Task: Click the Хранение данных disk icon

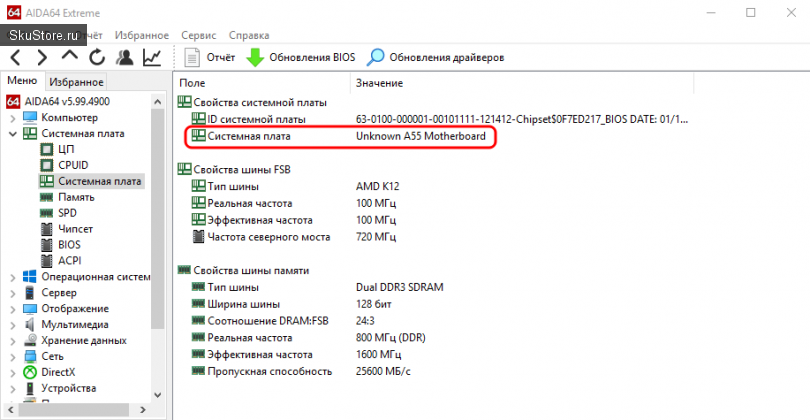Action: [30, 340]
